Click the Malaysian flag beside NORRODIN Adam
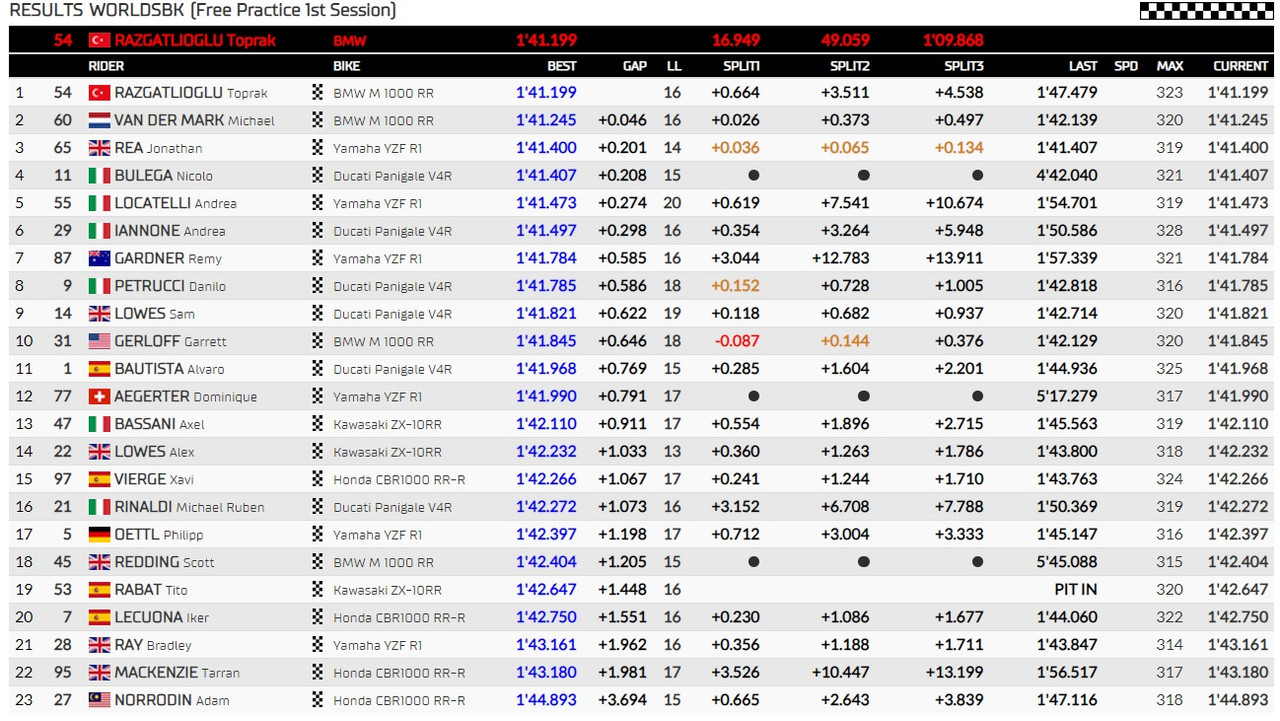 tap(99, 700)
